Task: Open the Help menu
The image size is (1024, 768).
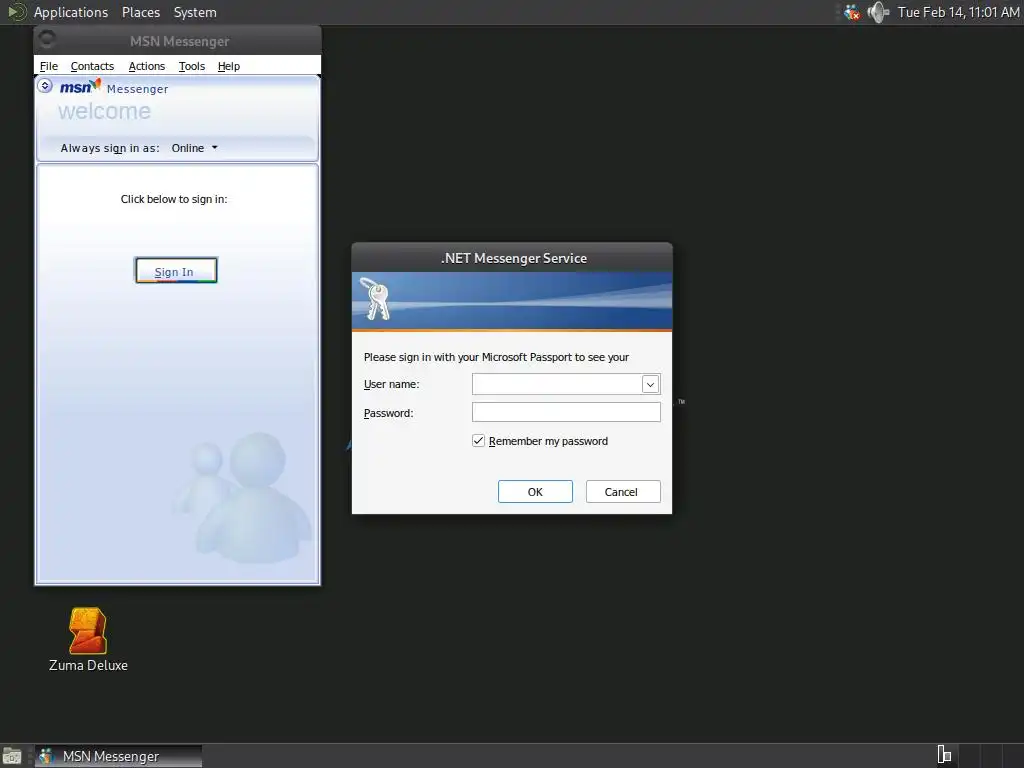Action: click(229, 66)
